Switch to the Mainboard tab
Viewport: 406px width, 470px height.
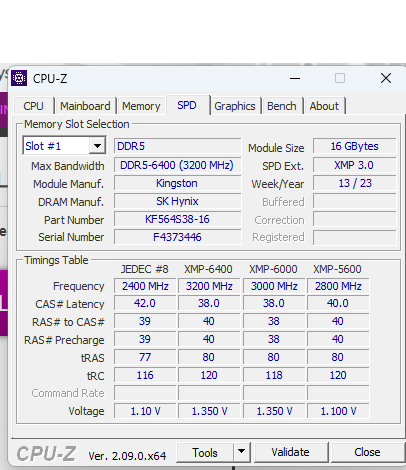pos(85,106)
